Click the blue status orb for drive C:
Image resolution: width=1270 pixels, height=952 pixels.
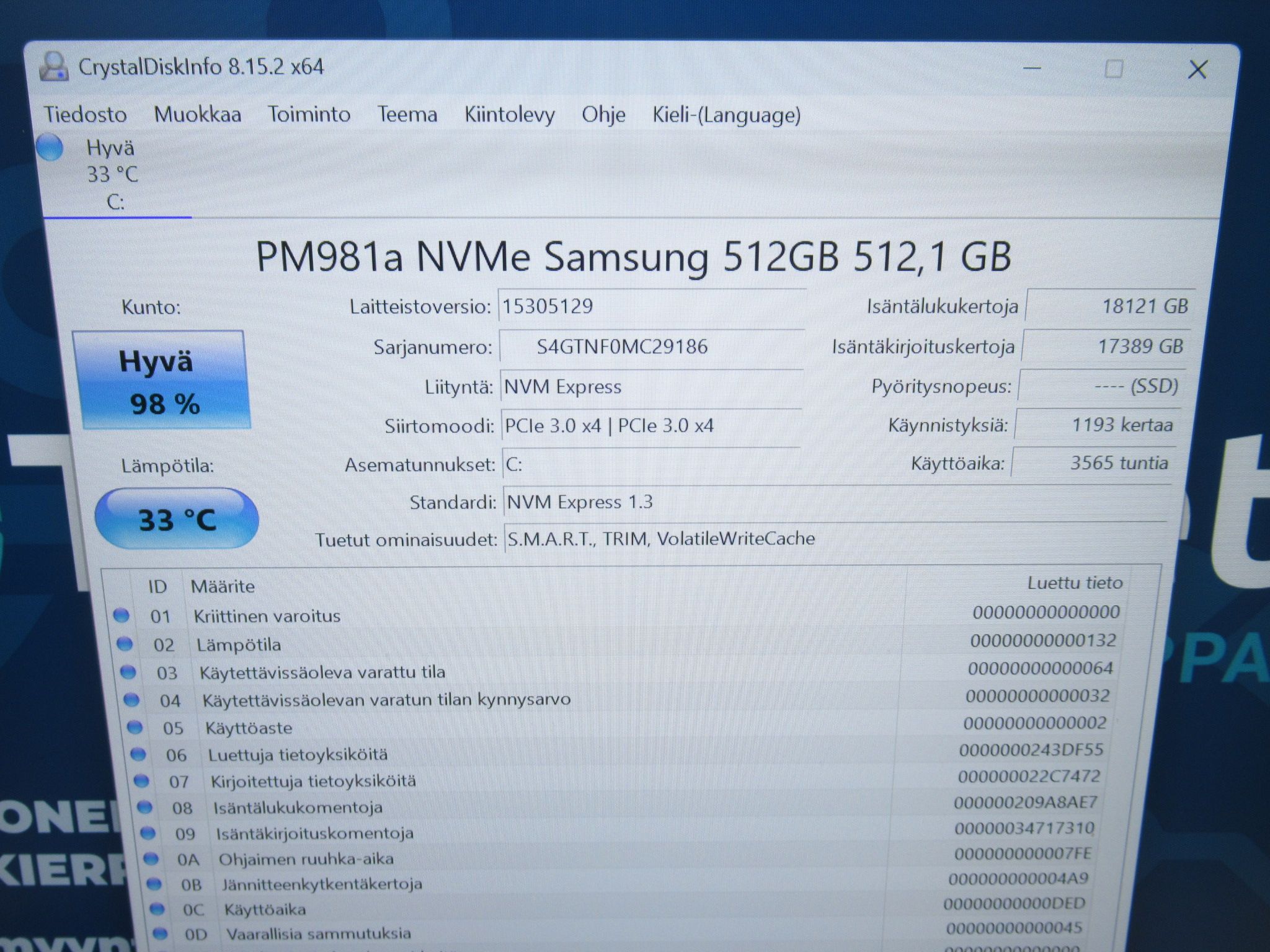coord(50,149)
